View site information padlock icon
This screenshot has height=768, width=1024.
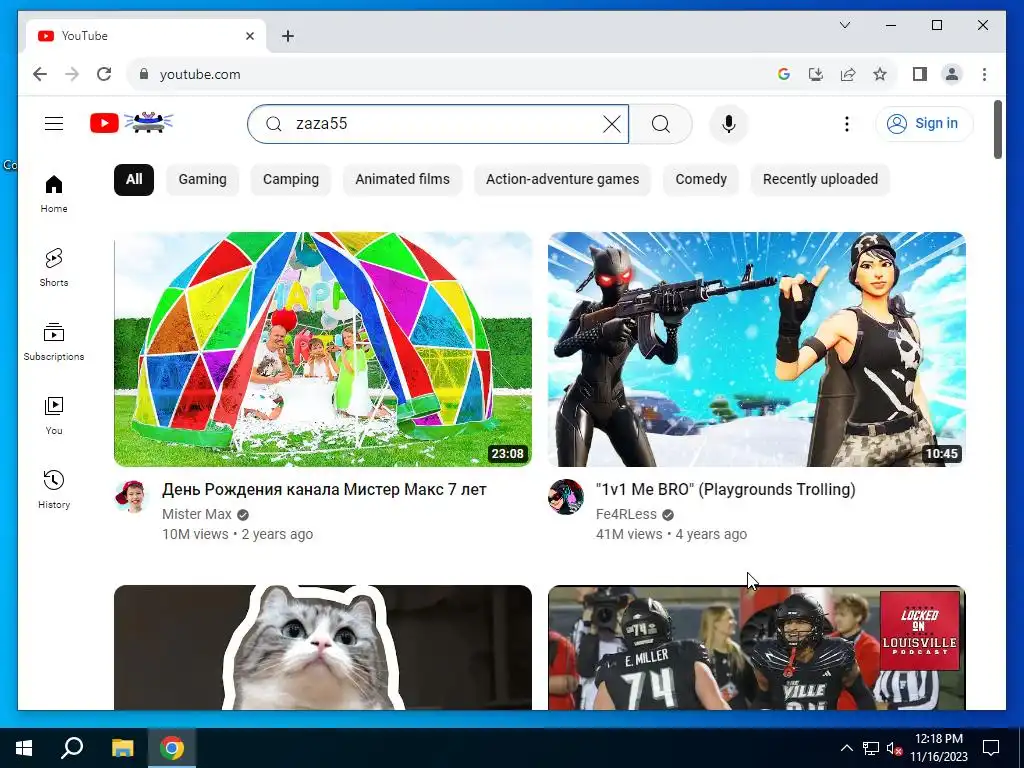(144, 74)
